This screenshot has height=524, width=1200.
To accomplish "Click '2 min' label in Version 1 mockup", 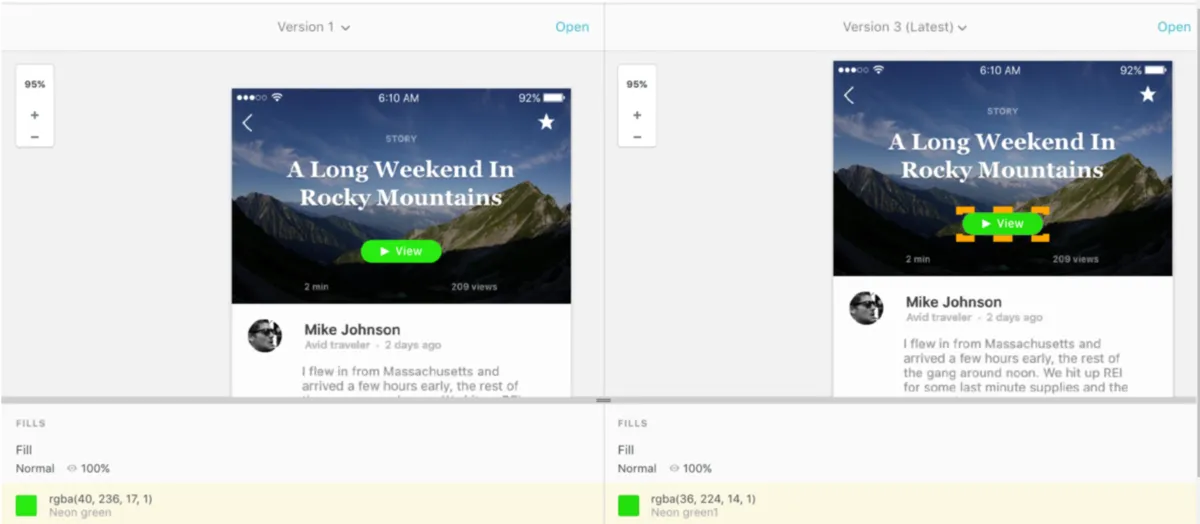I will [317, 287].
